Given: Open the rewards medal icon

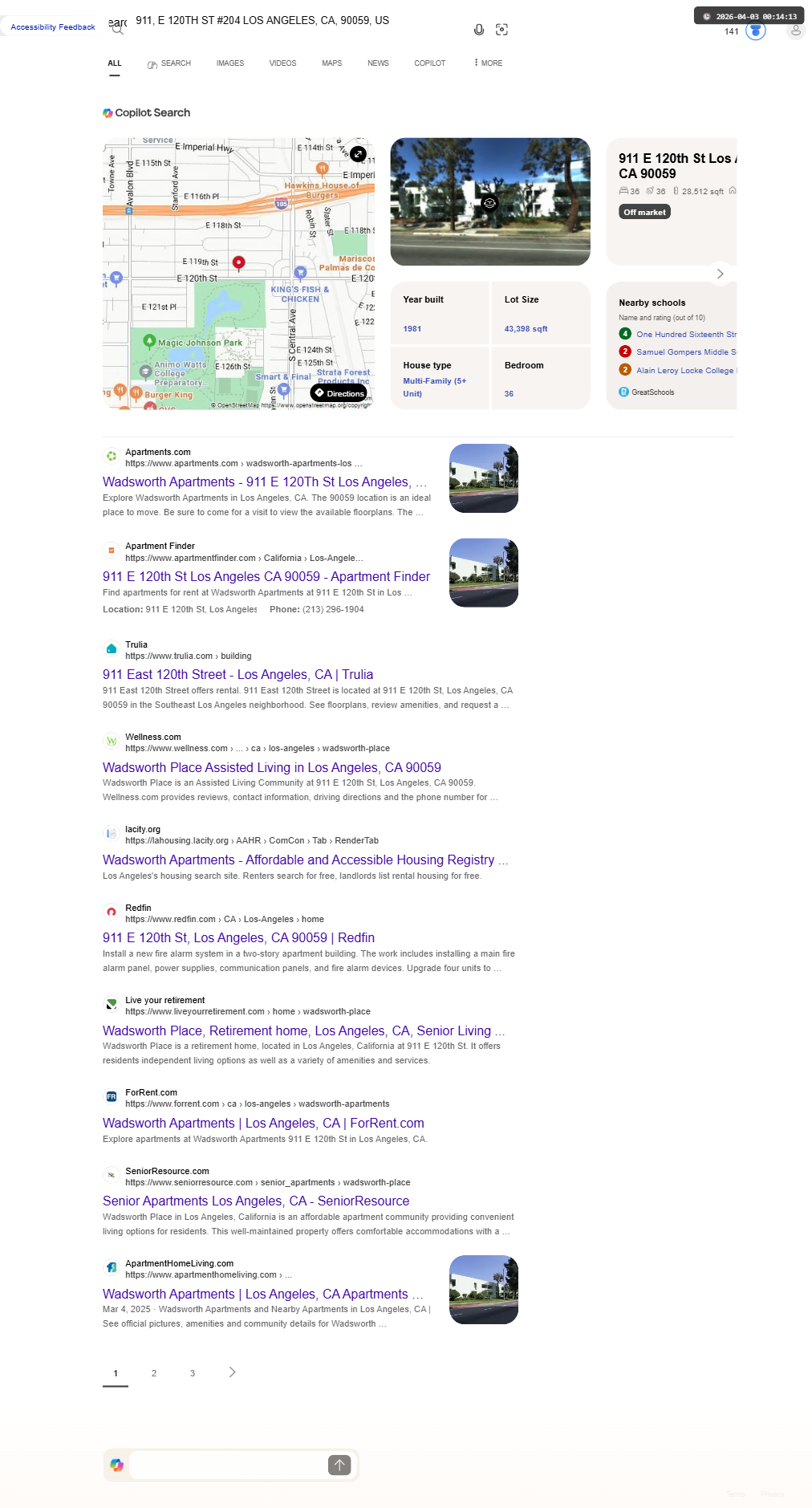Looking at the screenshot, I should point(756,30).
